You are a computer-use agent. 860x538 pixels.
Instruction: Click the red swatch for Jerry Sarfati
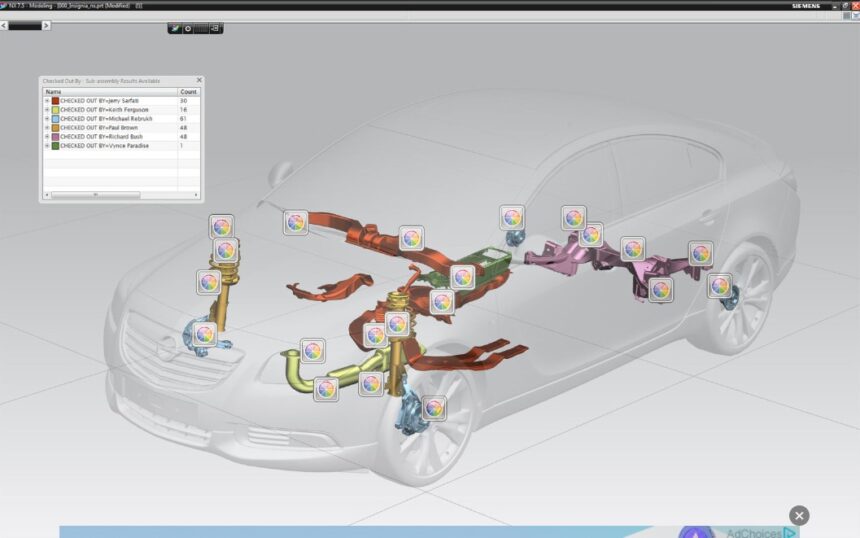tap(55, 101)
